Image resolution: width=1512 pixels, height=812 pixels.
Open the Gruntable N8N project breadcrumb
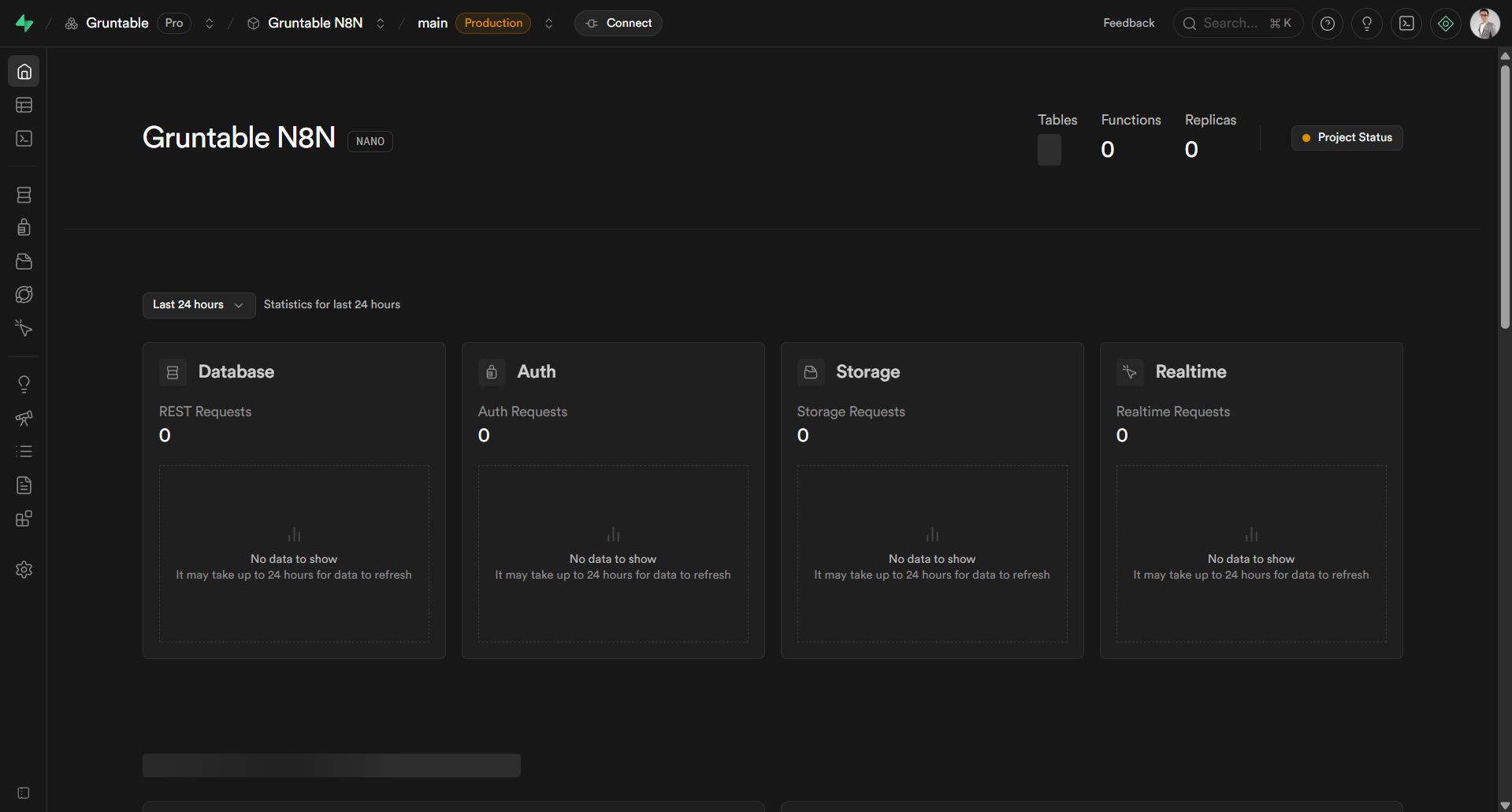315,24
